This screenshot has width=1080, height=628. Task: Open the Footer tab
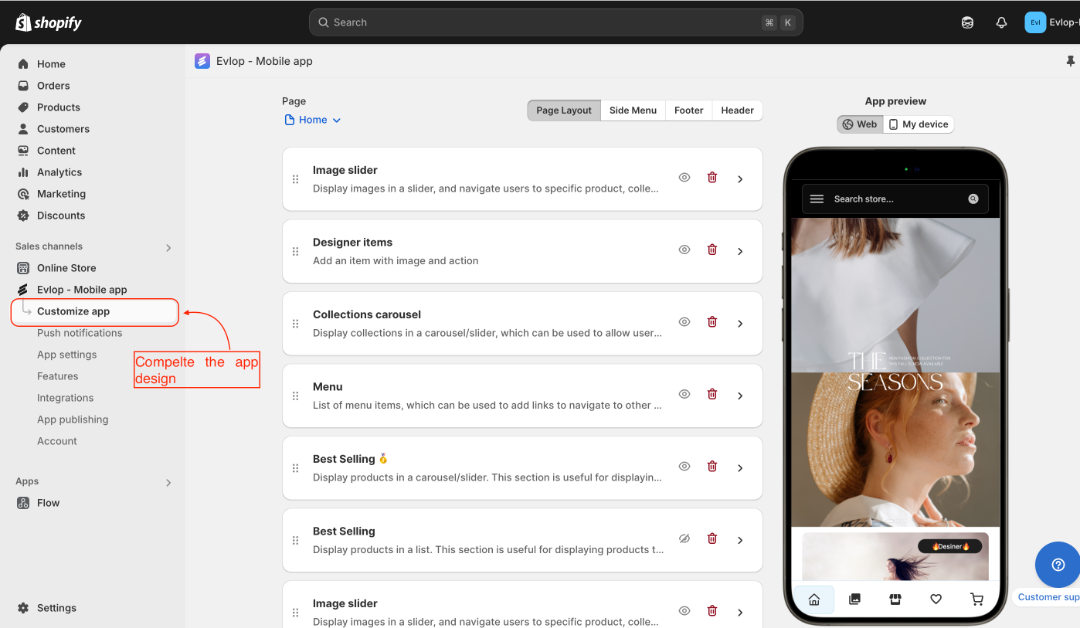[688, 110]
